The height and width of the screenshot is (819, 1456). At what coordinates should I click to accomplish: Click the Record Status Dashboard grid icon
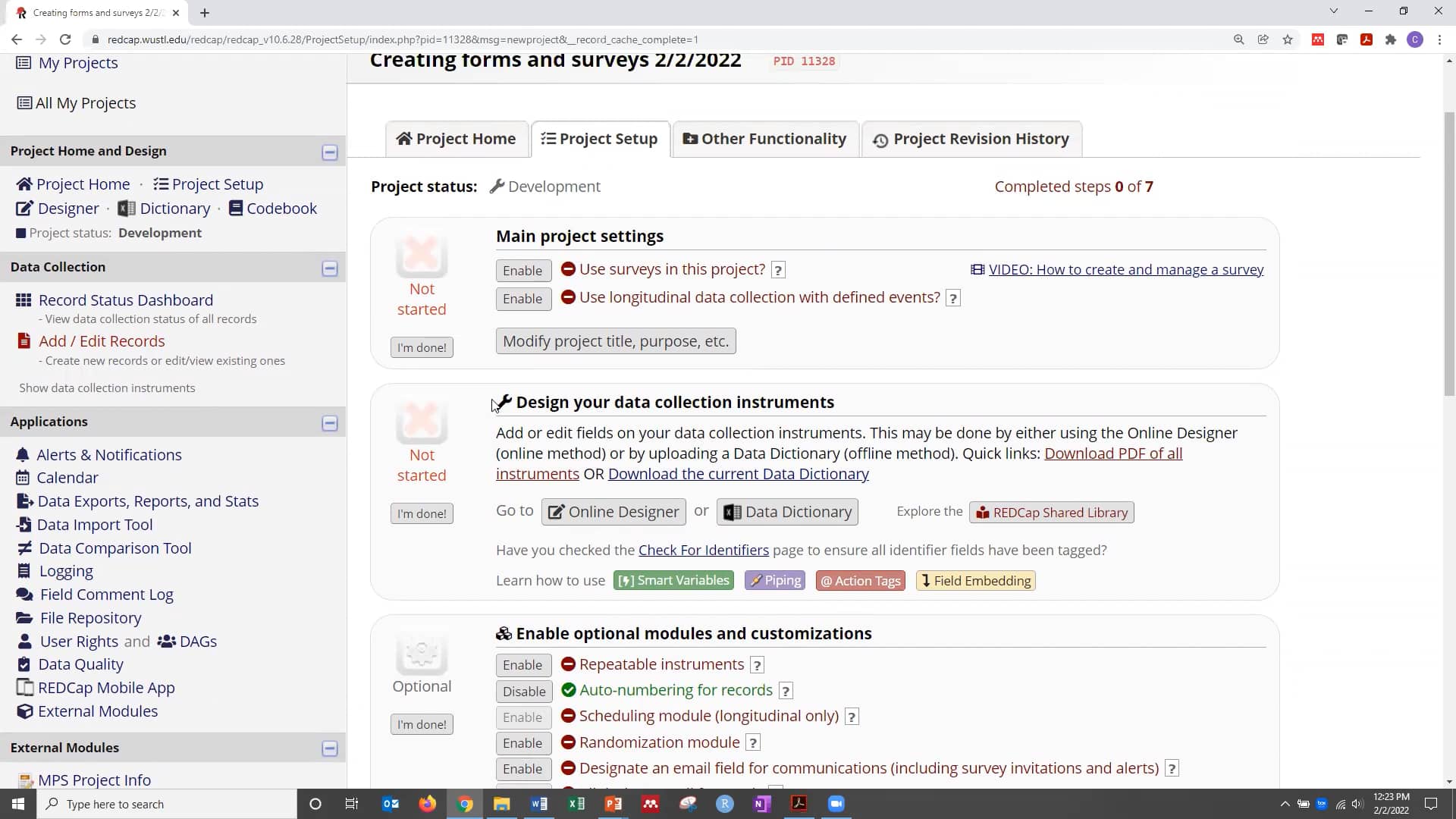[24, 300]
